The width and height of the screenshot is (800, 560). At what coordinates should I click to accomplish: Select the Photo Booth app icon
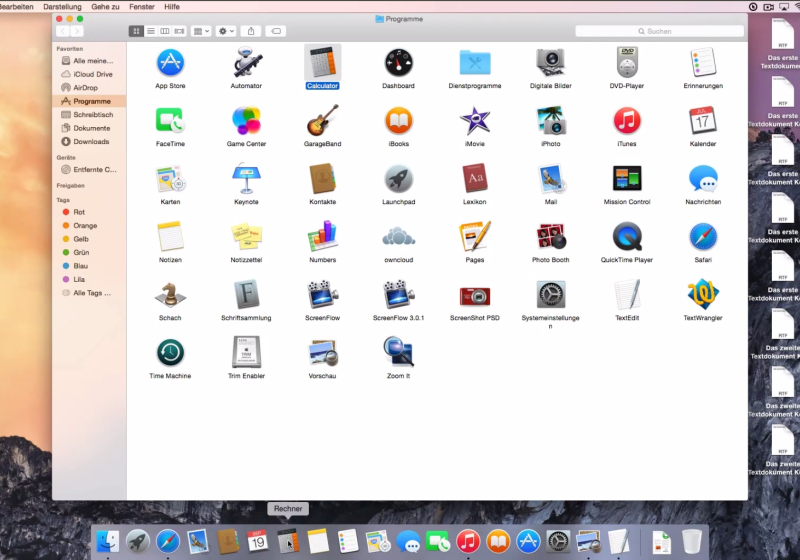(x=550, y=237)
